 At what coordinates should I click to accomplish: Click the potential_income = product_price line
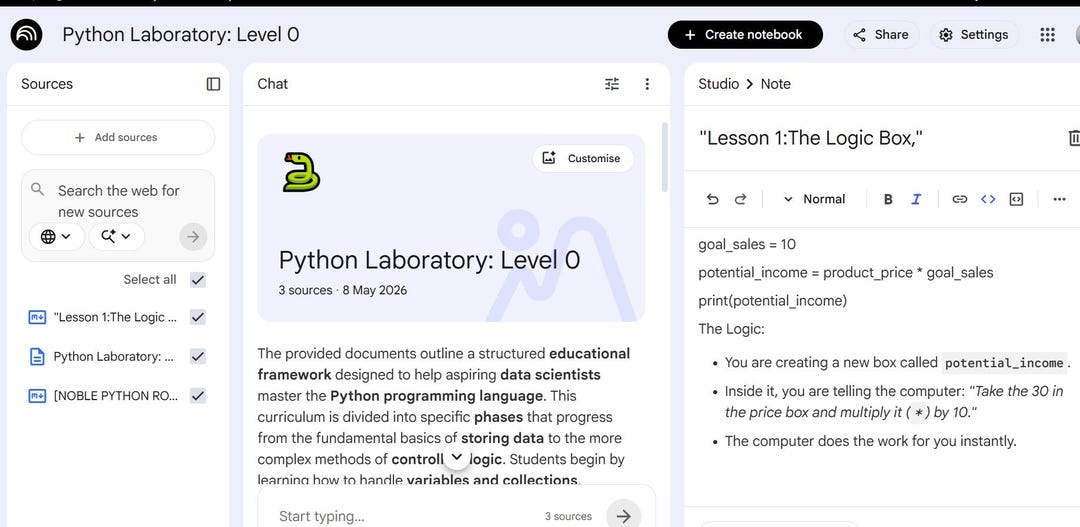coord(846,272)
